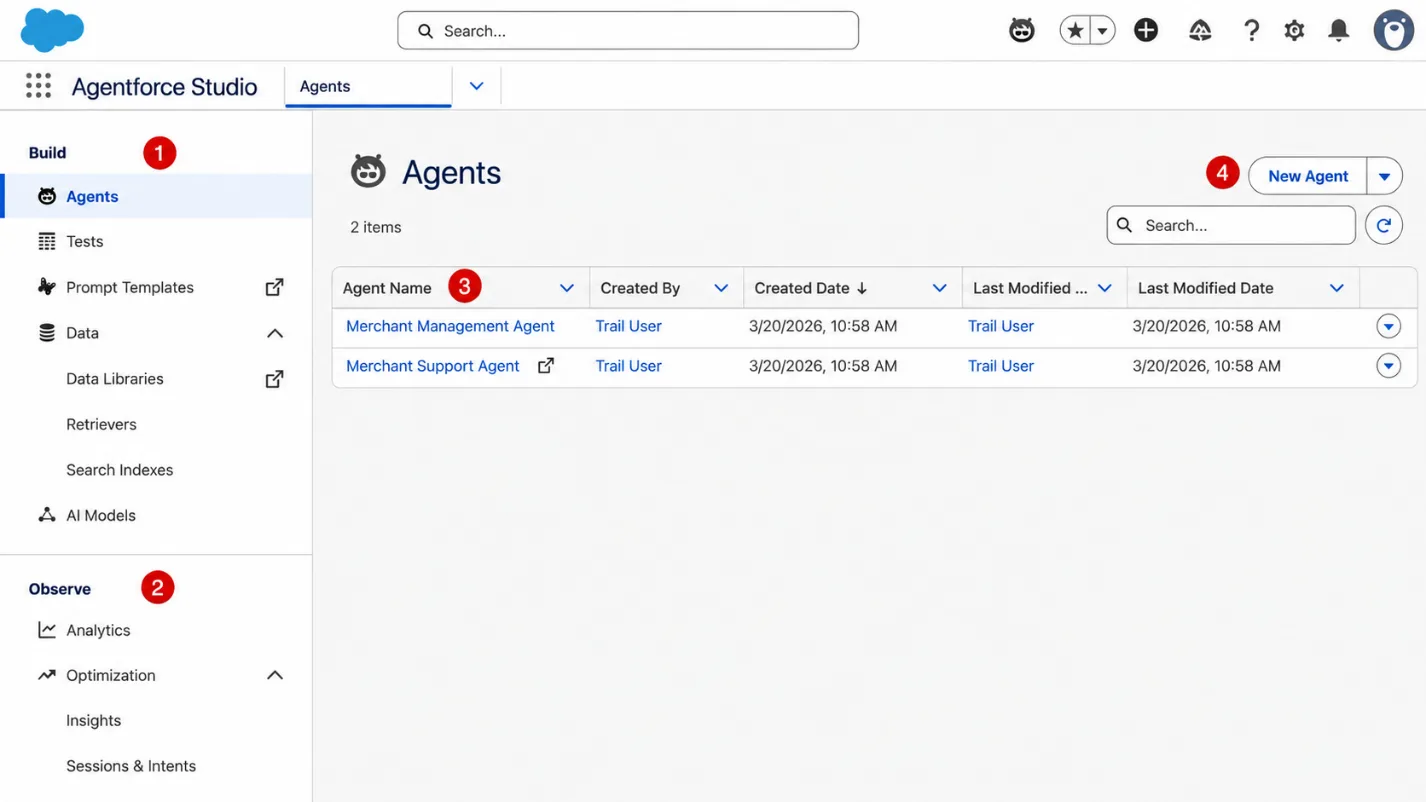Click the Optimization trend arrow icon

click(x=47, y=675)
